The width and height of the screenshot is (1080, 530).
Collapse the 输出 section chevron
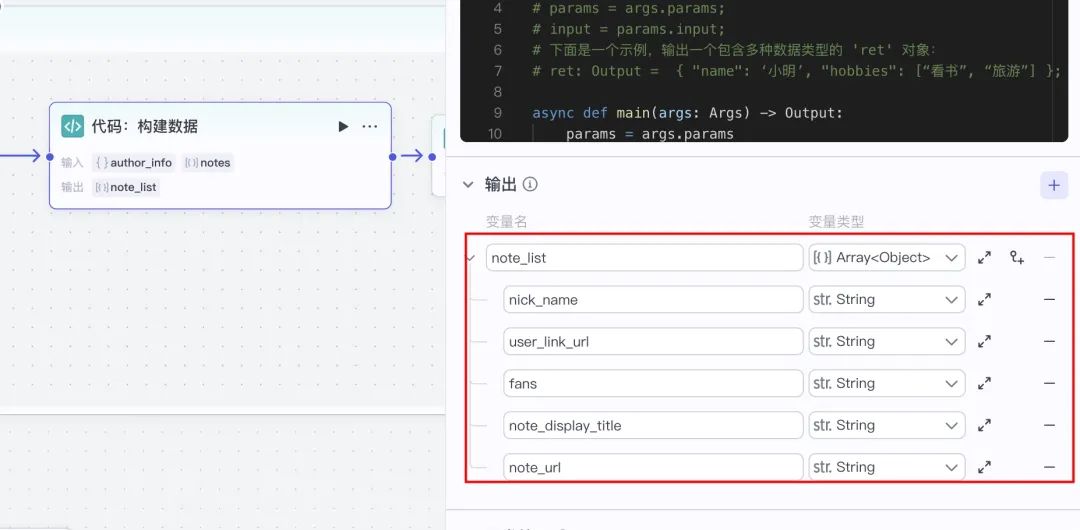pyautogui.click(x=468, y=185)
